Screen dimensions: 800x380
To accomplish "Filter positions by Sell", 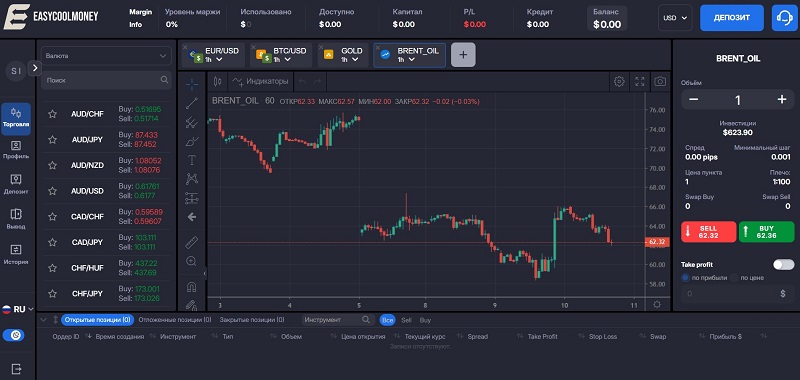I will [406, 320].
